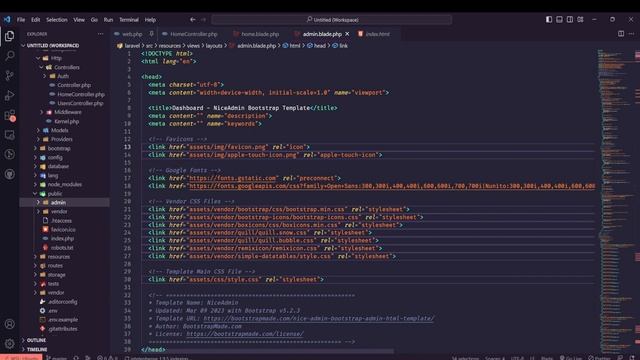Open robots.txt file in Explorer tree
This screenshot has width=640, height=360.
point(62,247)
